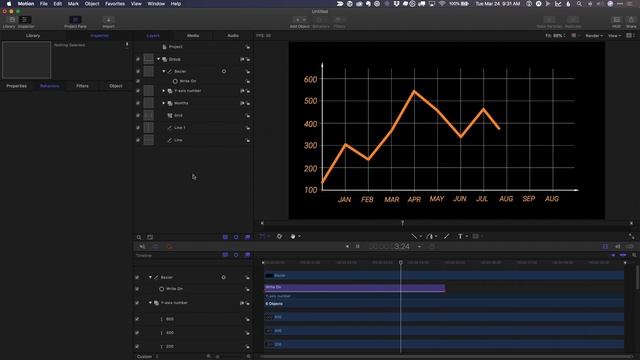
Task: Click the timeline playhead on the ruler
Action: [x=401, y=262]
